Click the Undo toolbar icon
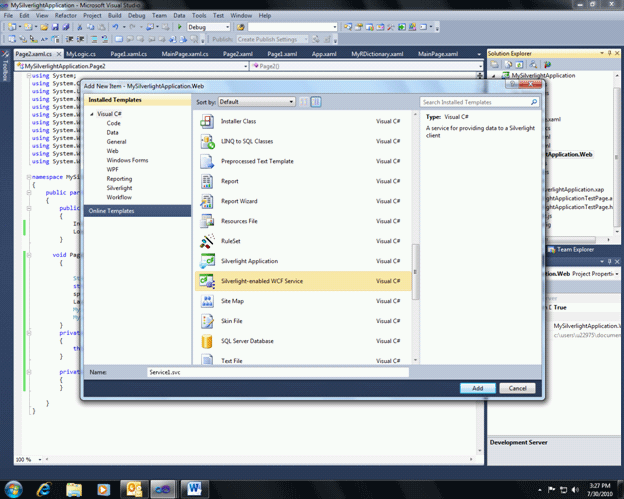The image size is (624, 499). tap(115, 27)
